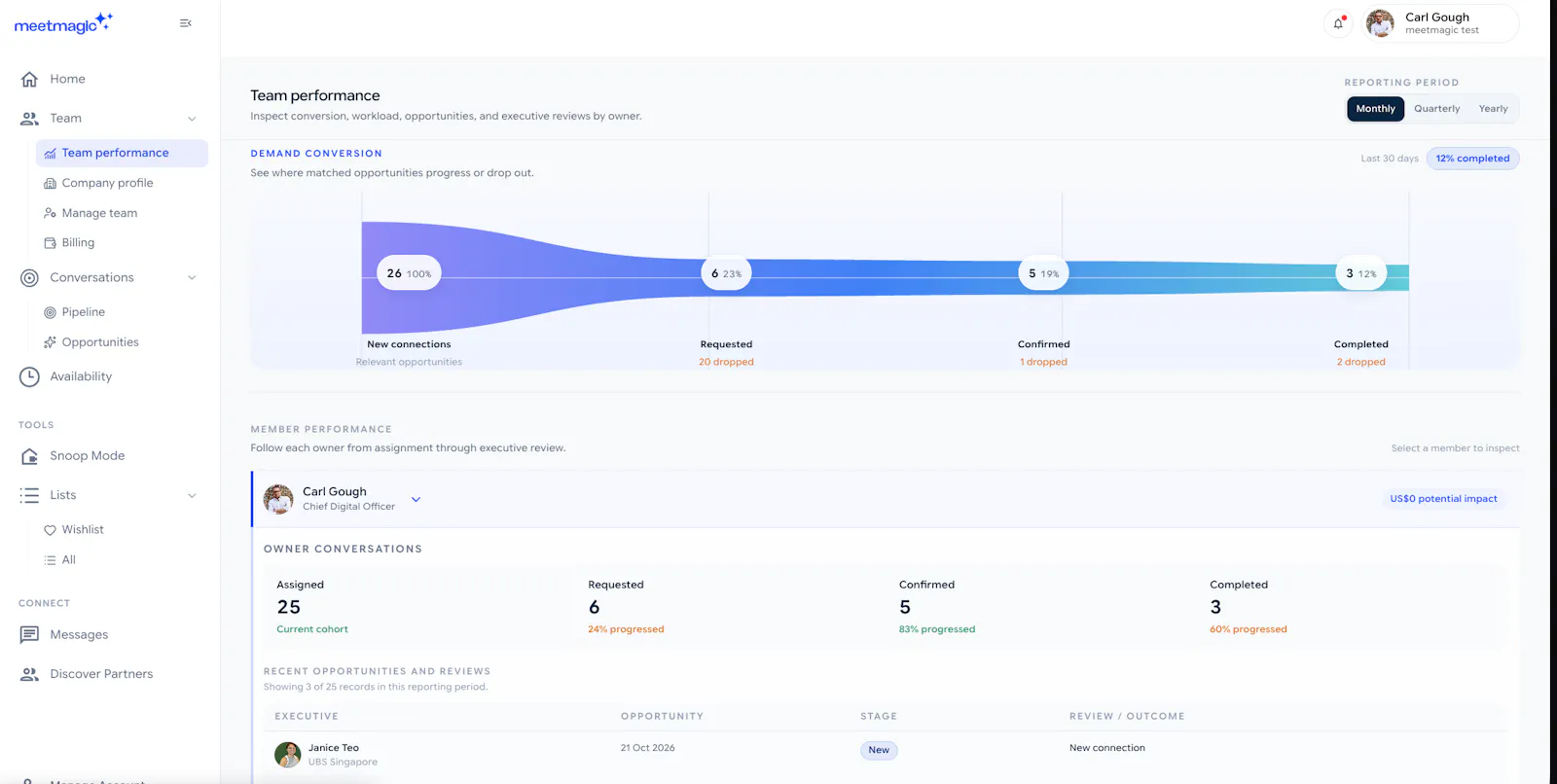1557x784 pixels.
Task: Collapse the Lists section chevron
Action: click(x=192, y=495)
